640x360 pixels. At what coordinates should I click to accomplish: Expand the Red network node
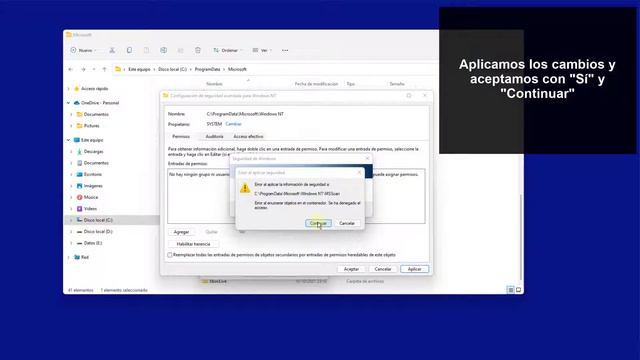[69, 257]
